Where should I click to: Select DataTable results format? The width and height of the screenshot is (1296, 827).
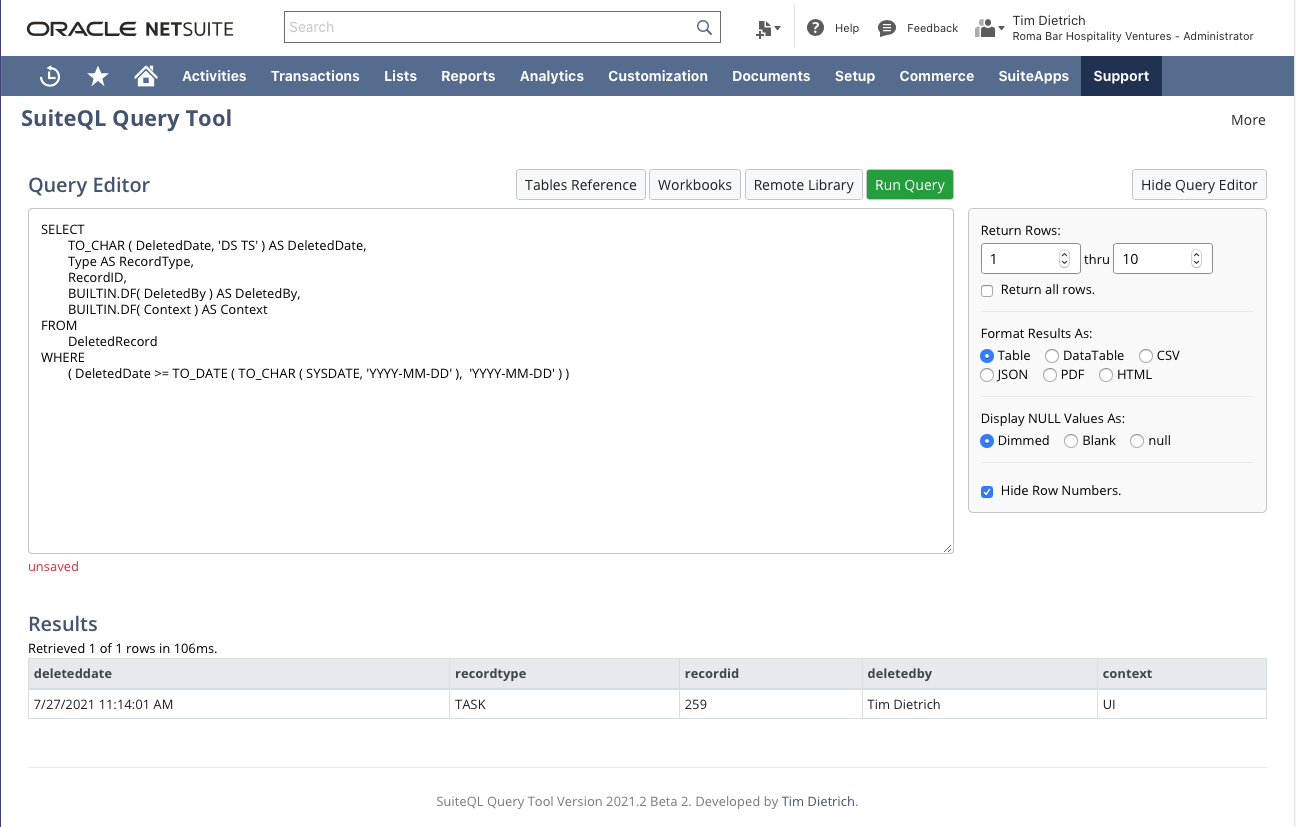pos(1052,356)
